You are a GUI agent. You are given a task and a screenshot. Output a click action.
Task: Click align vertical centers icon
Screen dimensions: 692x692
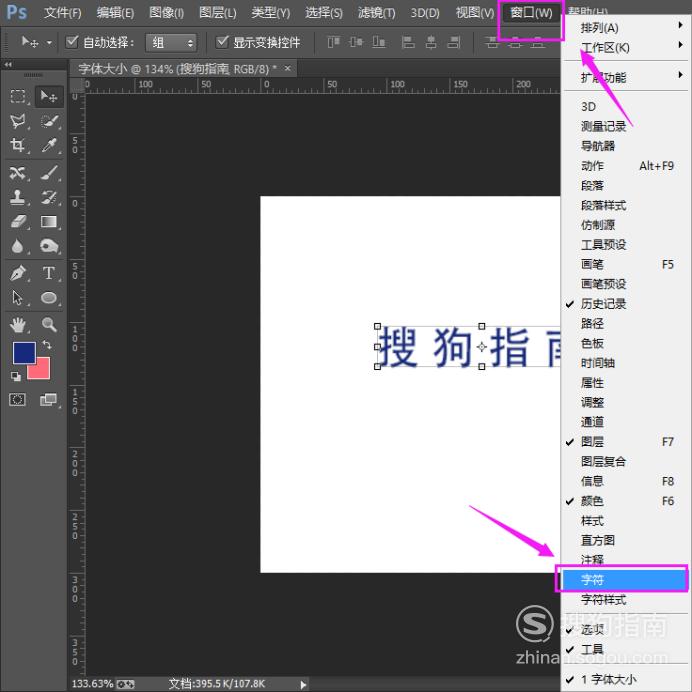tap(356, 42)
